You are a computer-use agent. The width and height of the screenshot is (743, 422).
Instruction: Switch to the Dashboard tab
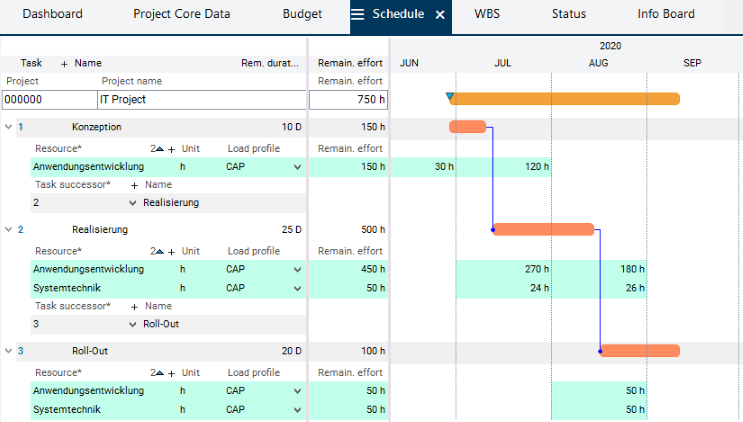click(x=52, y=15)
